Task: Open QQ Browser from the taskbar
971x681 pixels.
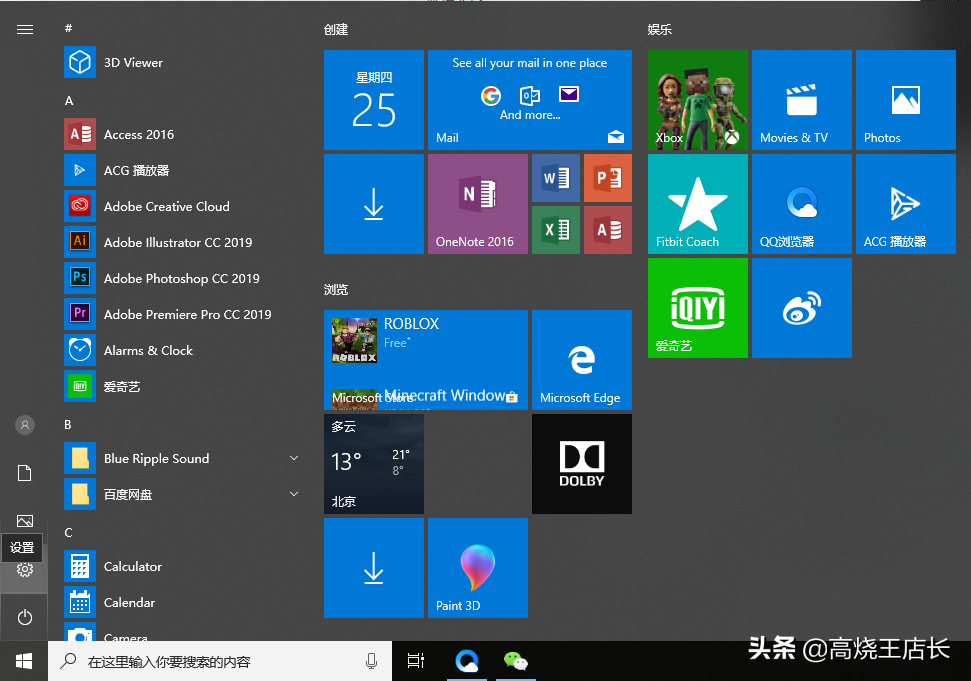Action: (x=466, y=661)
